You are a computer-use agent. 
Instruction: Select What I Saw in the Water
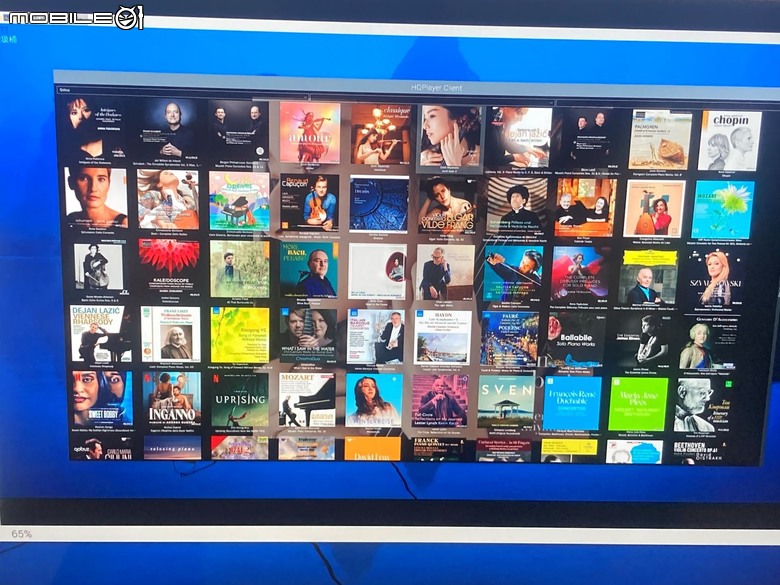[x=308, y=336]
